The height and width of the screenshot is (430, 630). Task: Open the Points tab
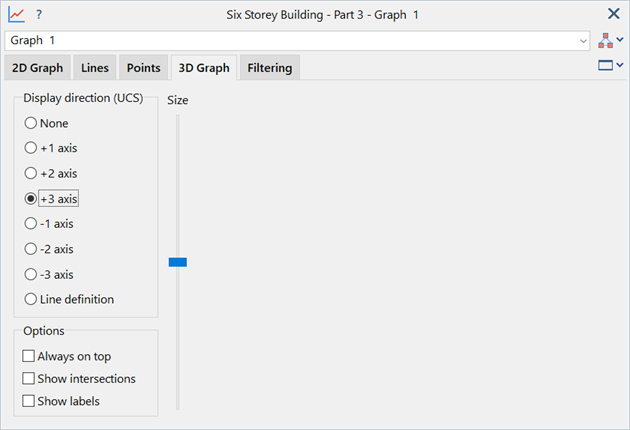click(x=143, y=68)
